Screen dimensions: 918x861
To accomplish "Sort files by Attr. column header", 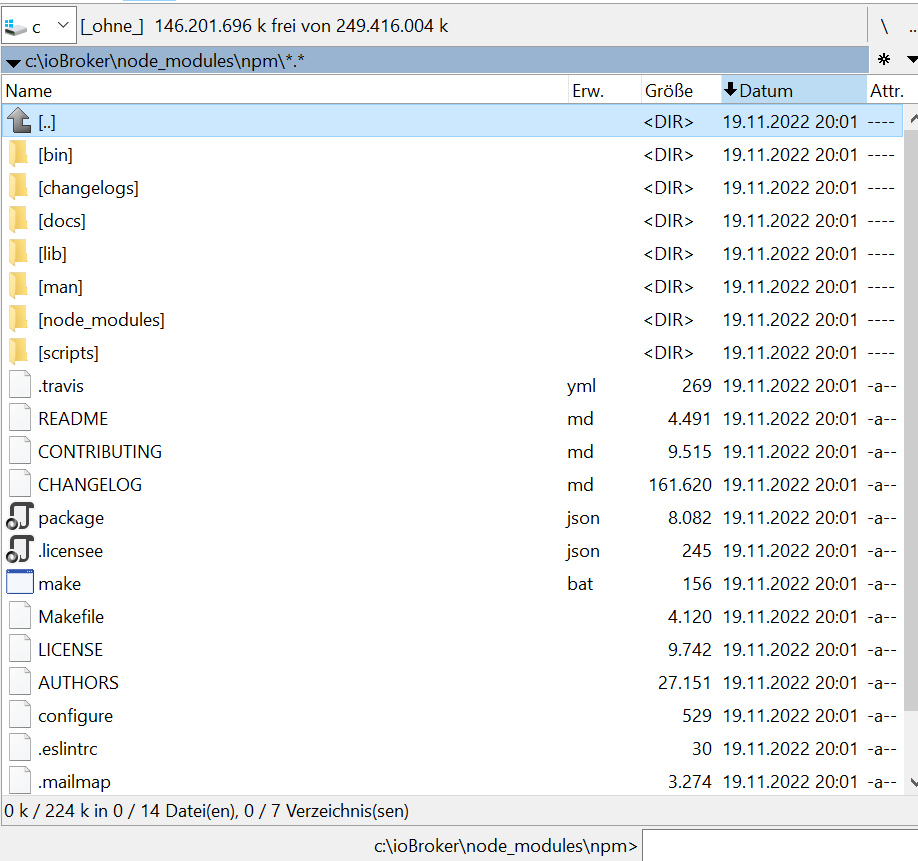I will point(892,91).
